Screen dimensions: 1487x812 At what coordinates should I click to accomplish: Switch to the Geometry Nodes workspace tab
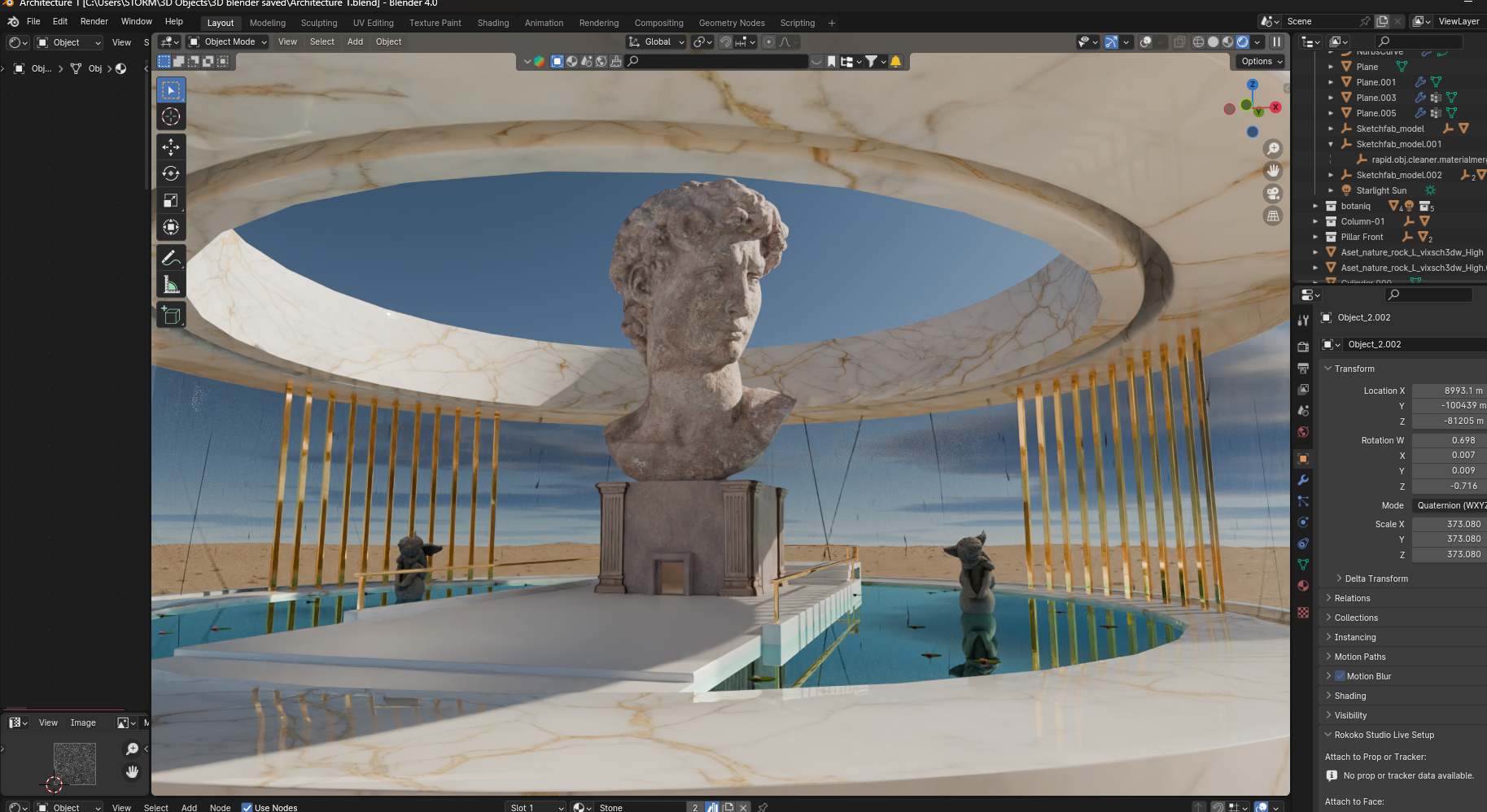(732, 23)
